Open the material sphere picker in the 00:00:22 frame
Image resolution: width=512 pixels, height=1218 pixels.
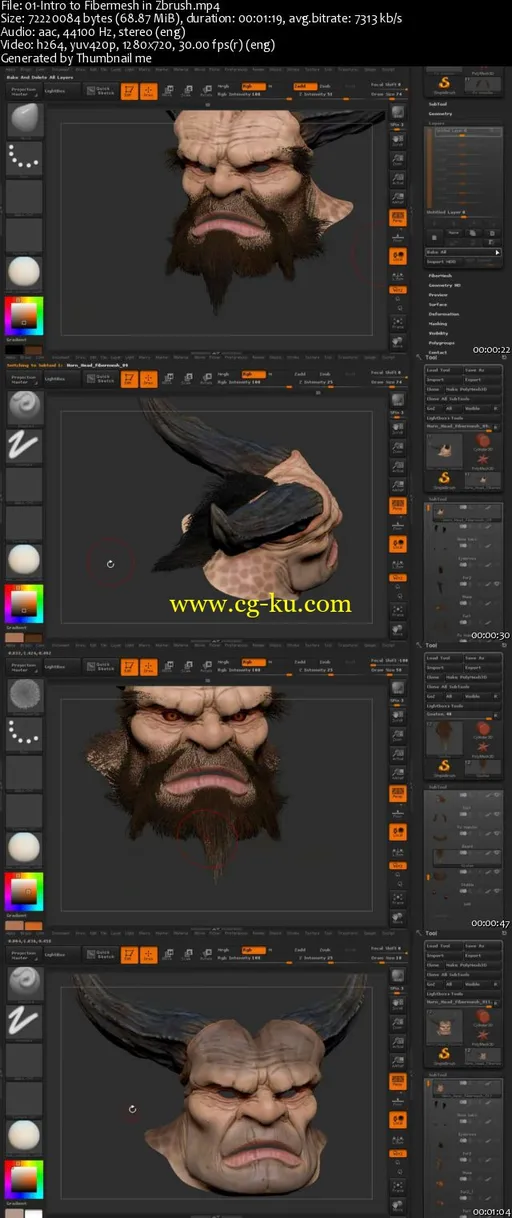click(x=24, y=271)
